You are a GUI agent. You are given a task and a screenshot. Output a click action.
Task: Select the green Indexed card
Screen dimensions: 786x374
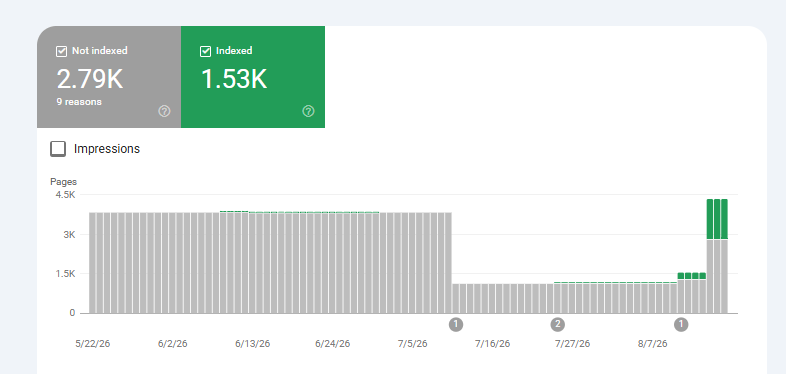[x=253, y=77]
